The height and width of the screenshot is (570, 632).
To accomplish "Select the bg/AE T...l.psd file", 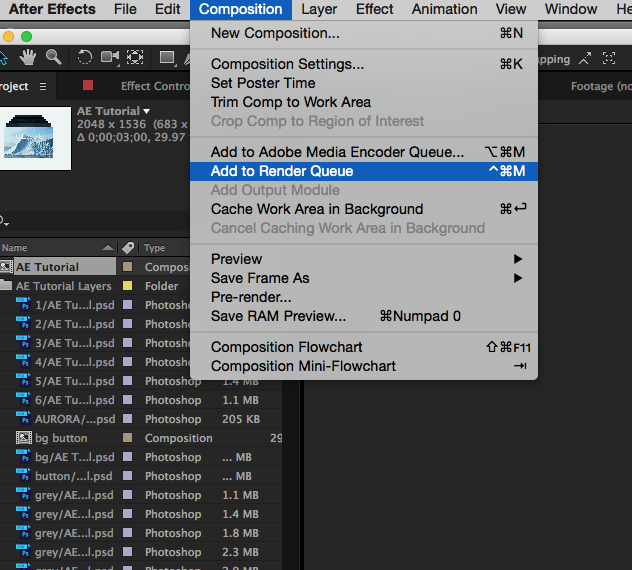I will click(75, 457).
